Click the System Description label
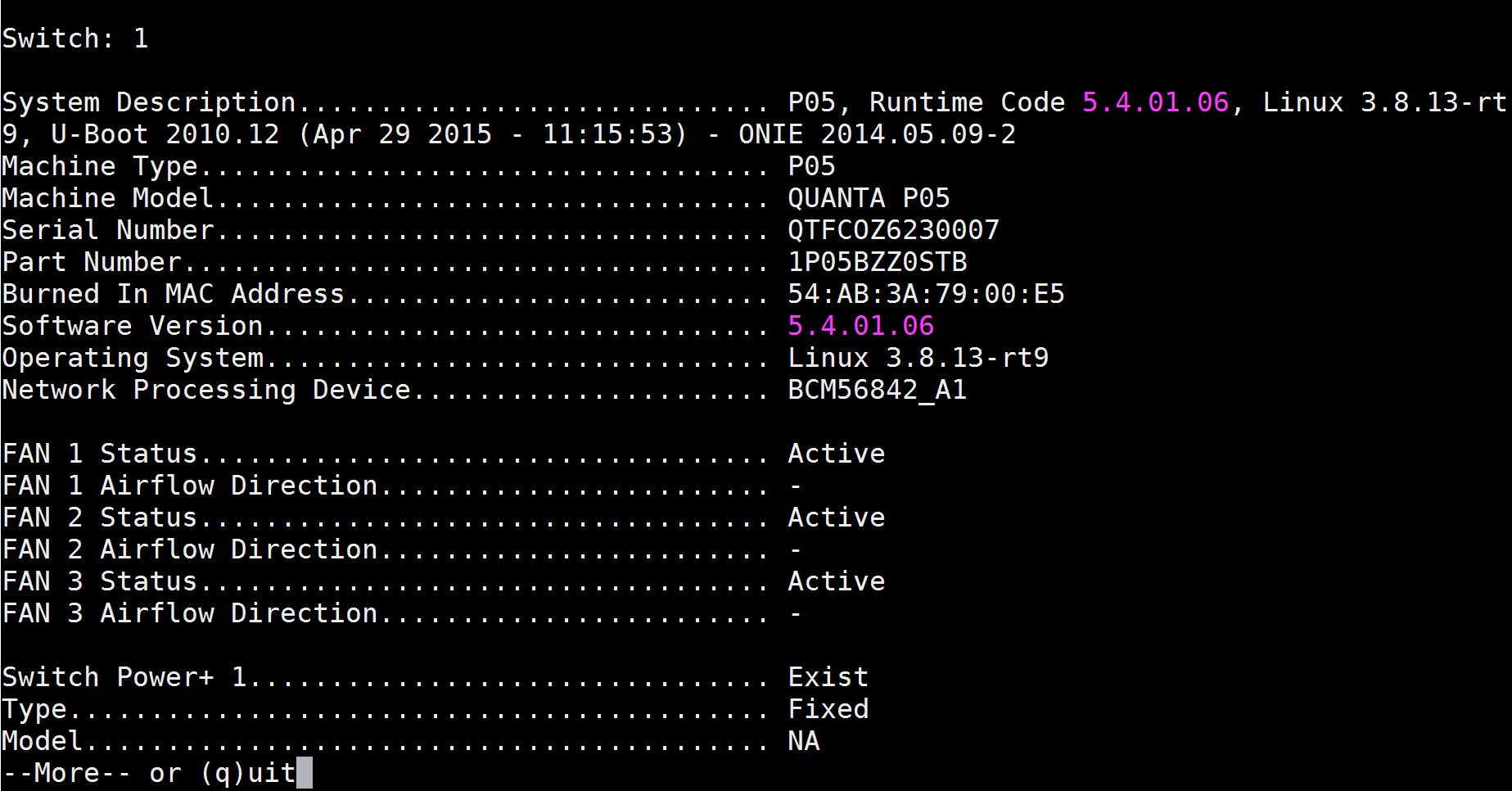The height and width of the screenshot is (791, 1512). pos(149,102)
